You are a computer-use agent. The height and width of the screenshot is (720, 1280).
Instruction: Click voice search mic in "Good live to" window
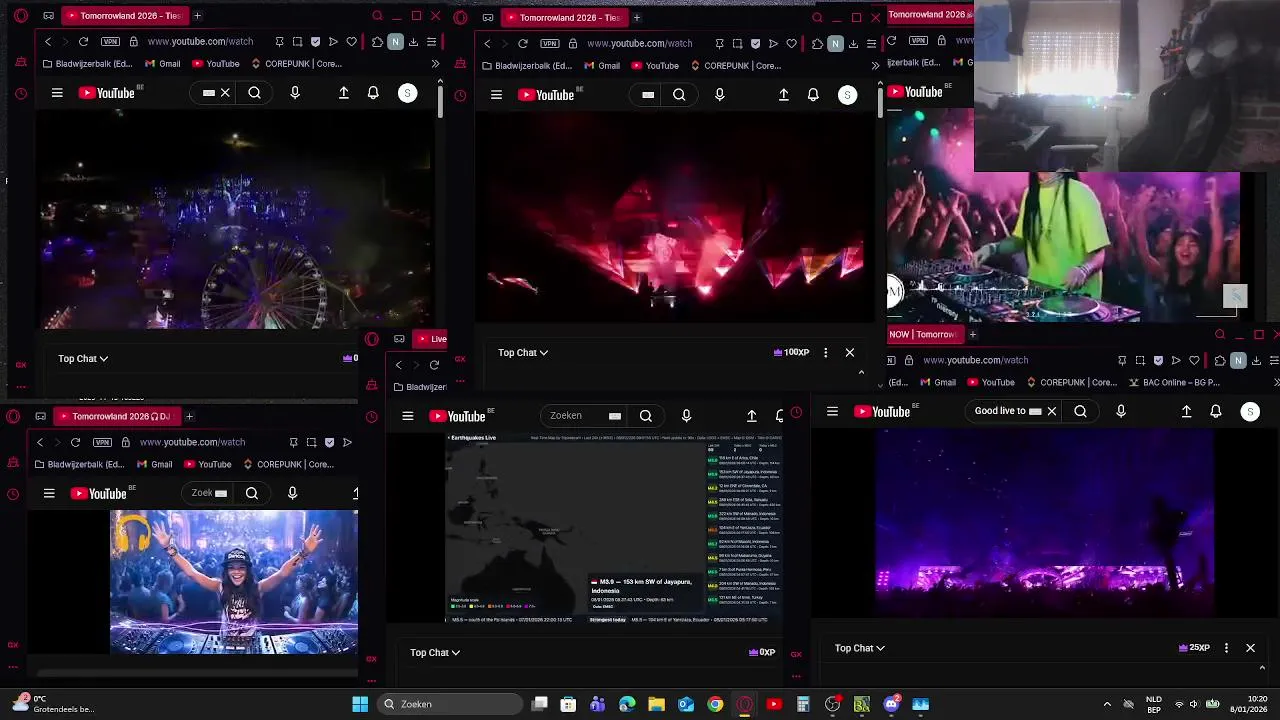click(x=1121, y=411)
